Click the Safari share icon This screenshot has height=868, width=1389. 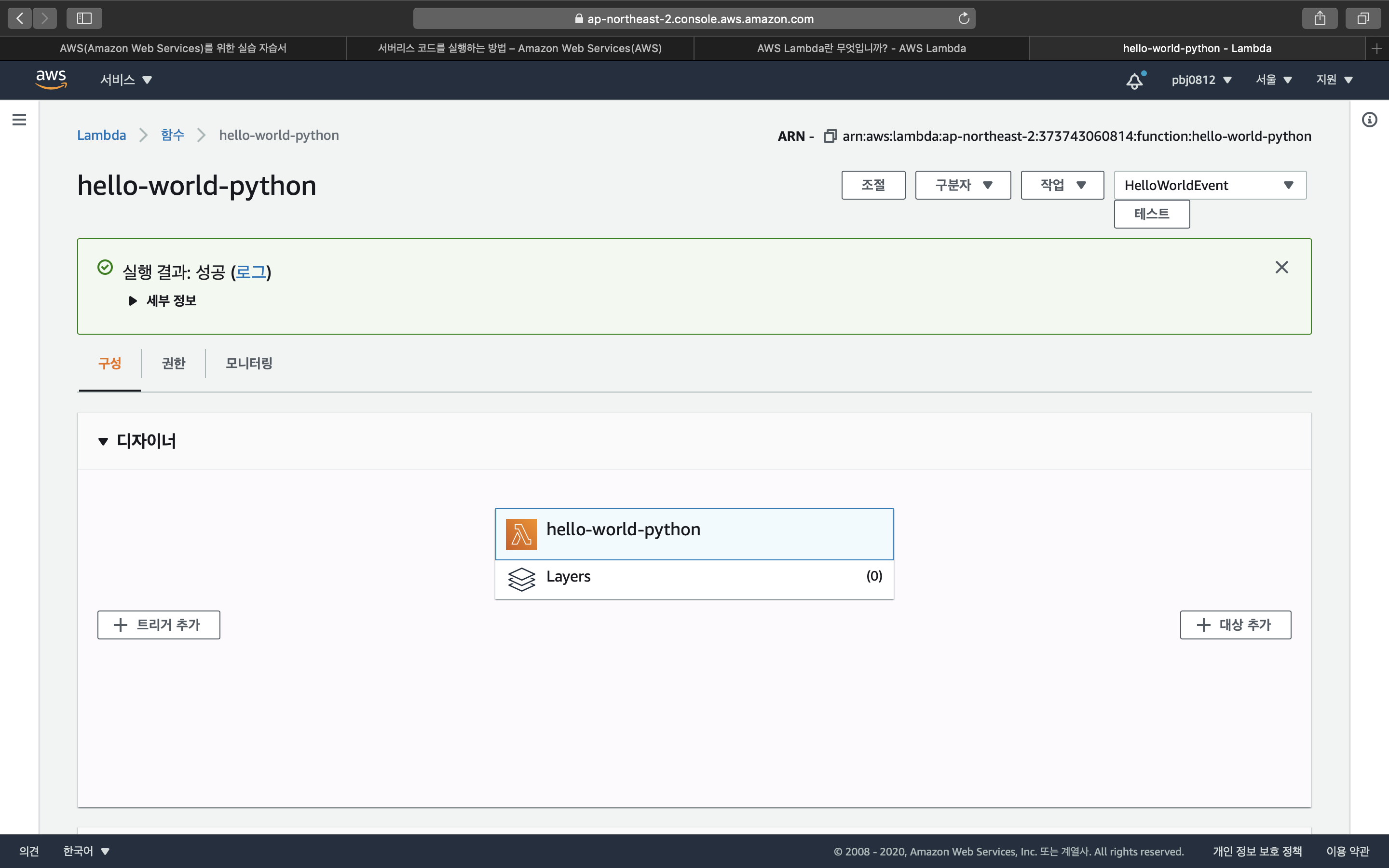(x=1320, y=18)
